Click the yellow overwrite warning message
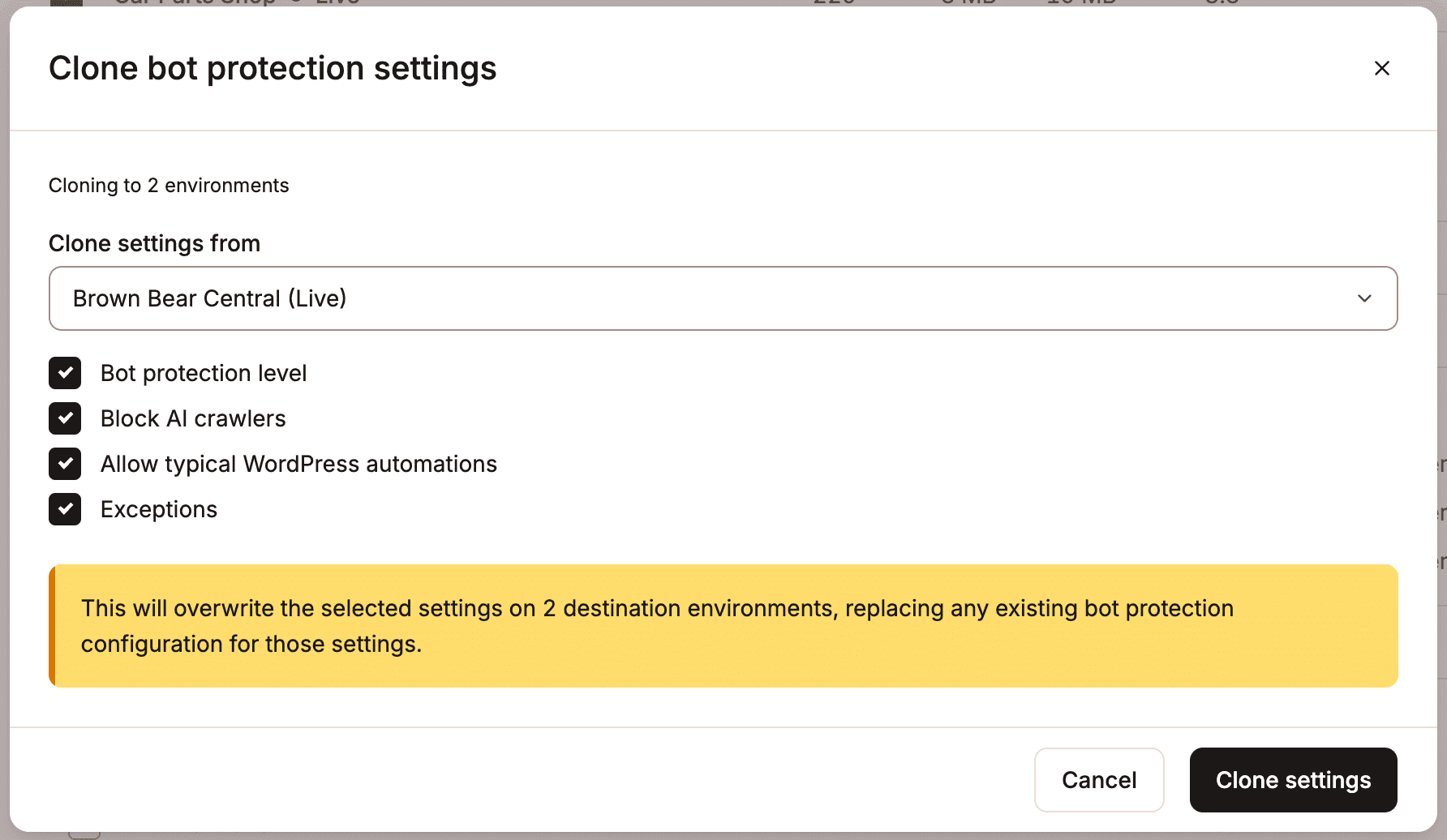This screenshot has height=840, width=1447. coord(723,626)
